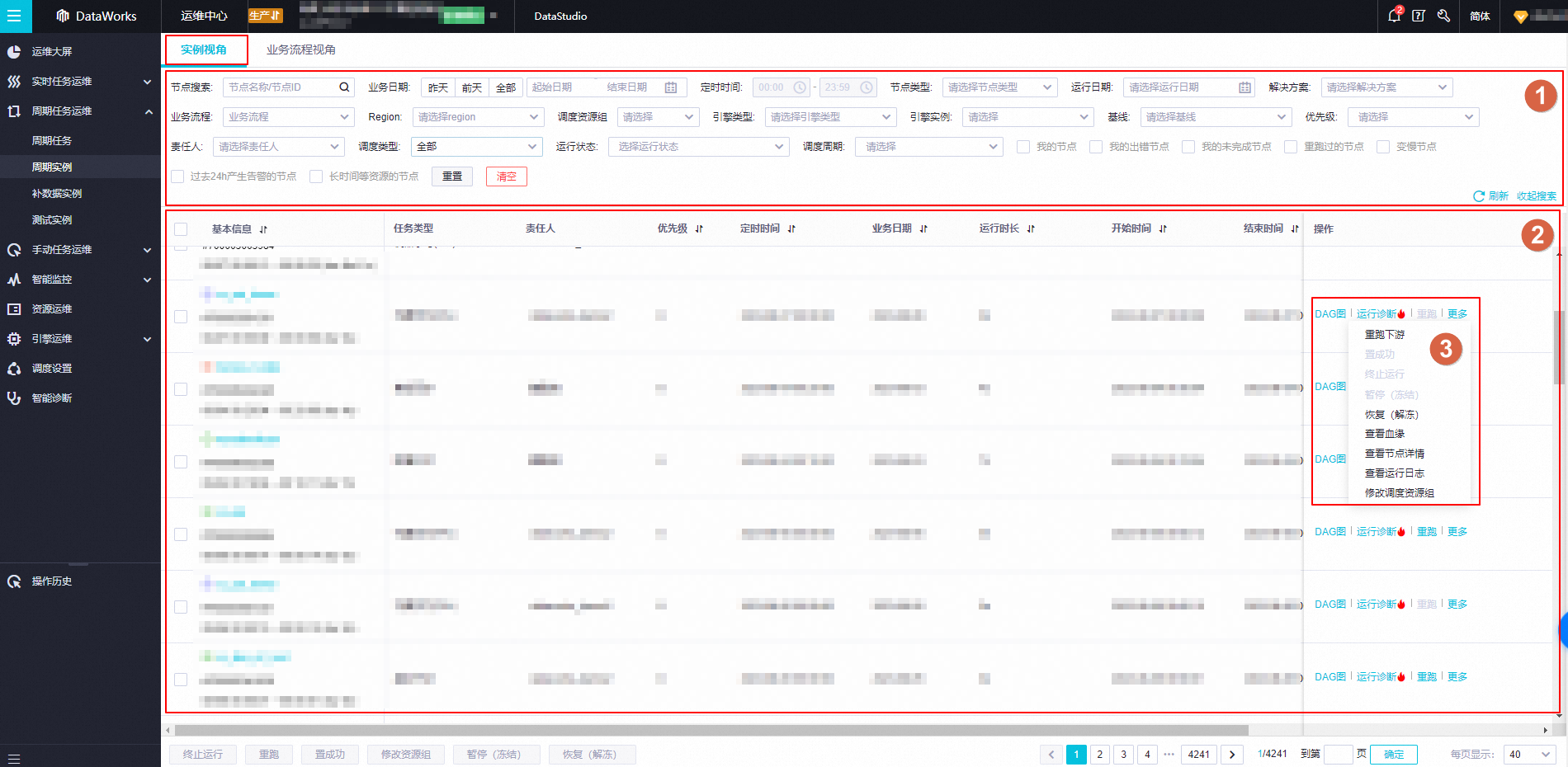Check the 我的节点 checkbox
The height and width of the screenshot is (767, 1568).
pyautogui.click(x=1023, y=147)
